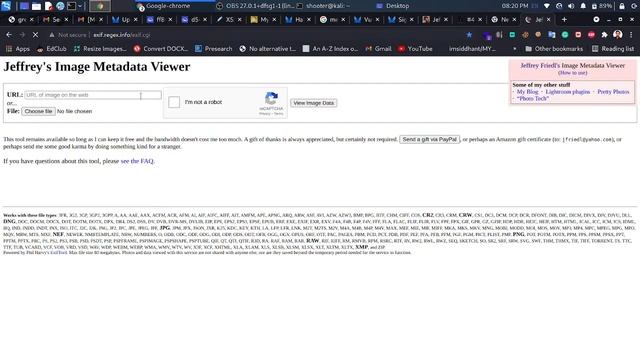Follow the see the FAQ link

137,161
